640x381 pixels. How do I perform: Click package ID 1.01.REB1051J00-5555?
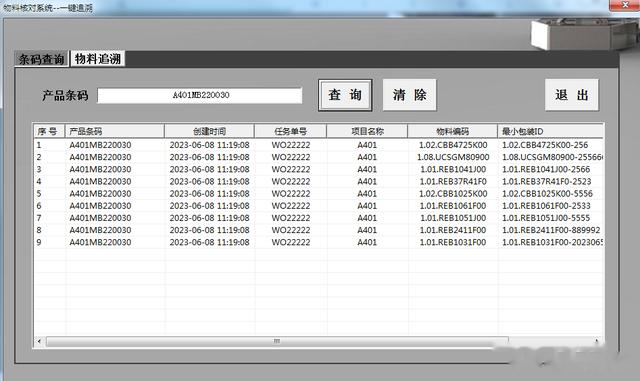(546, 218)
